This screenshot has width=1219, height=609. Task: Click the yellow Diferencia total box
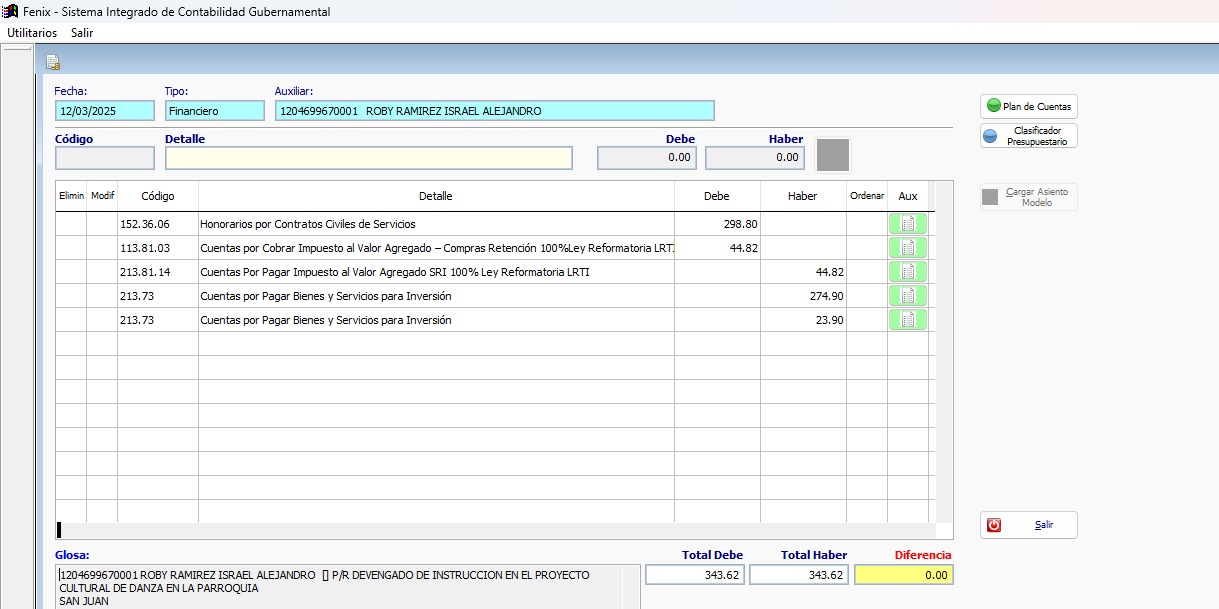(x=904, y=575)
